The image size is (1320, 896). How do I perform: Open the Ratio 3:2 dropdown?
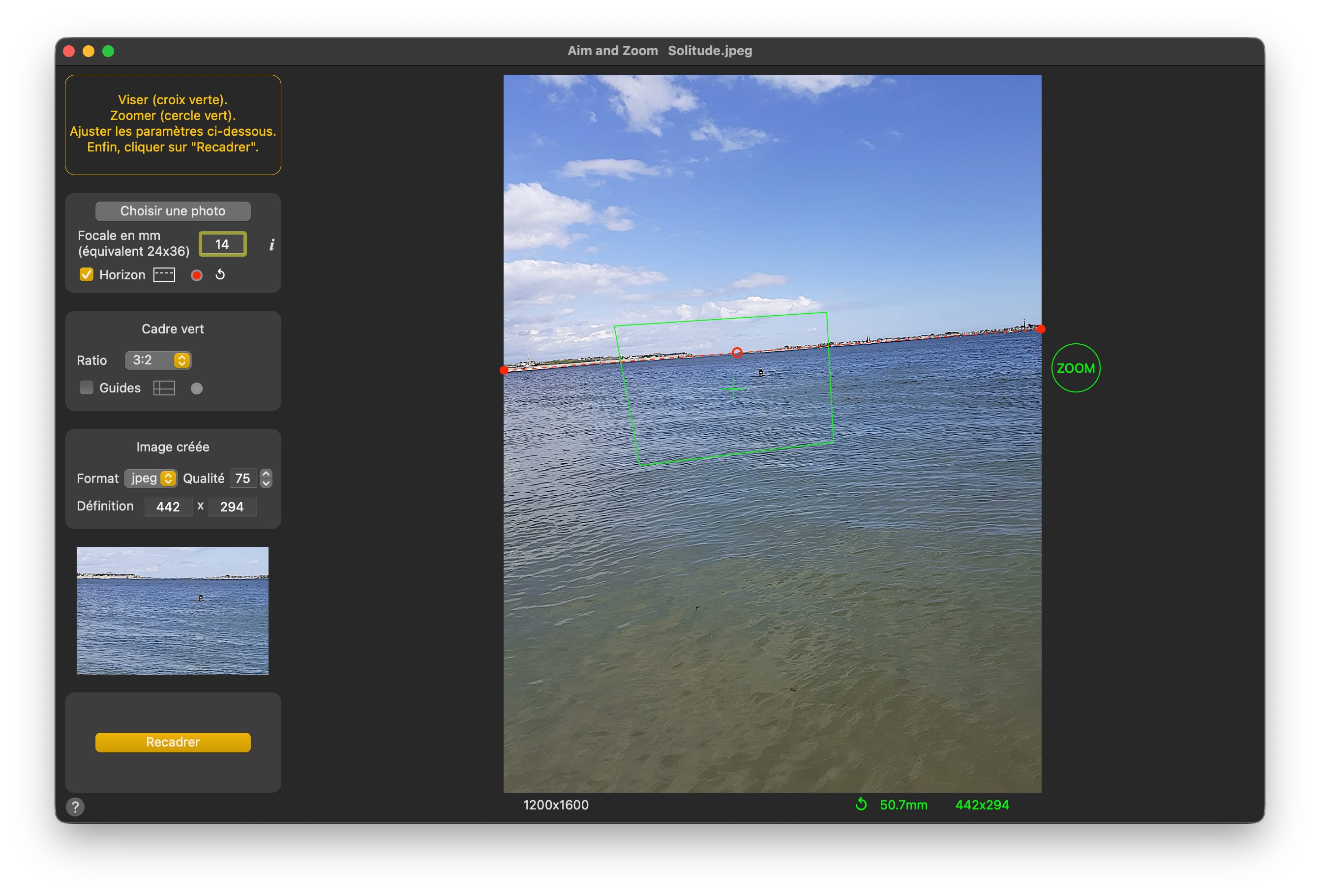click(x=158, y=360)
